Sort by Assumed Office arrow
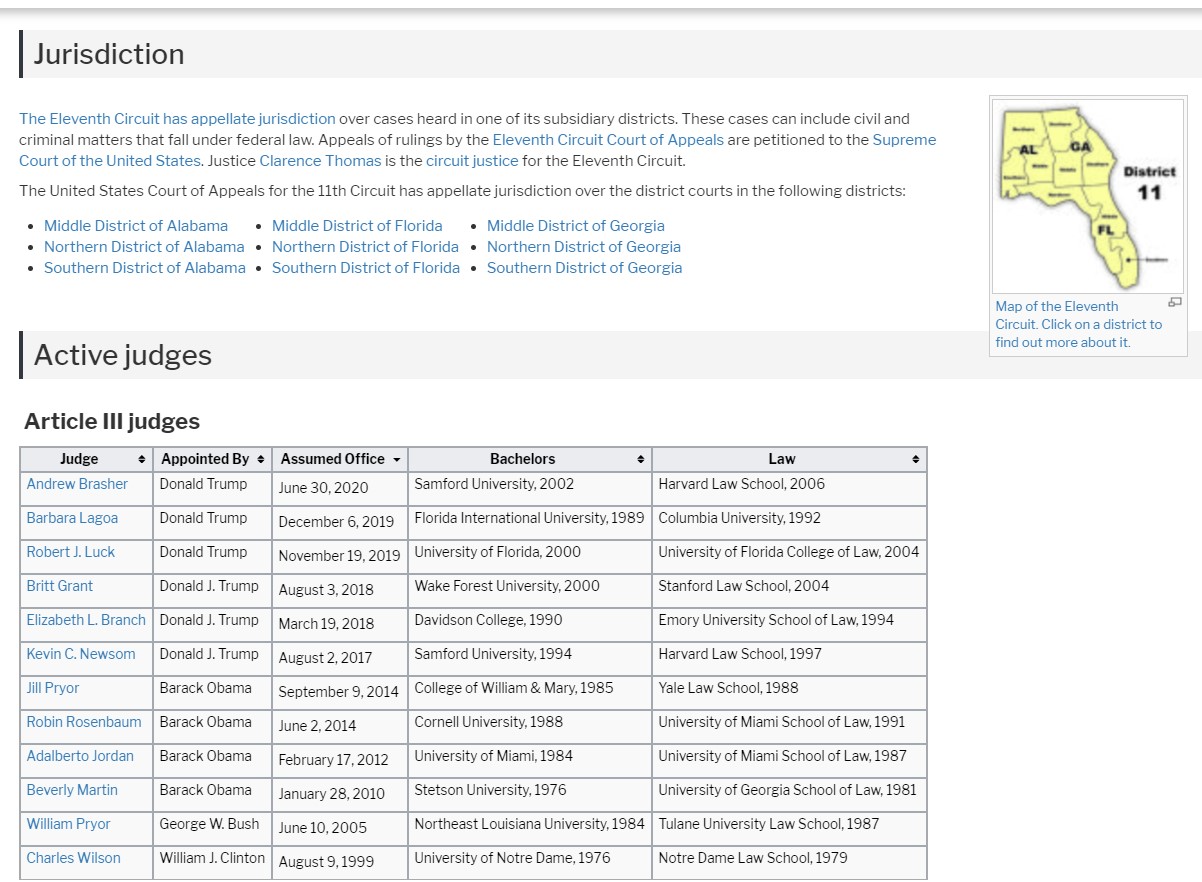The image size is (1202, 882). pos(397,459)
